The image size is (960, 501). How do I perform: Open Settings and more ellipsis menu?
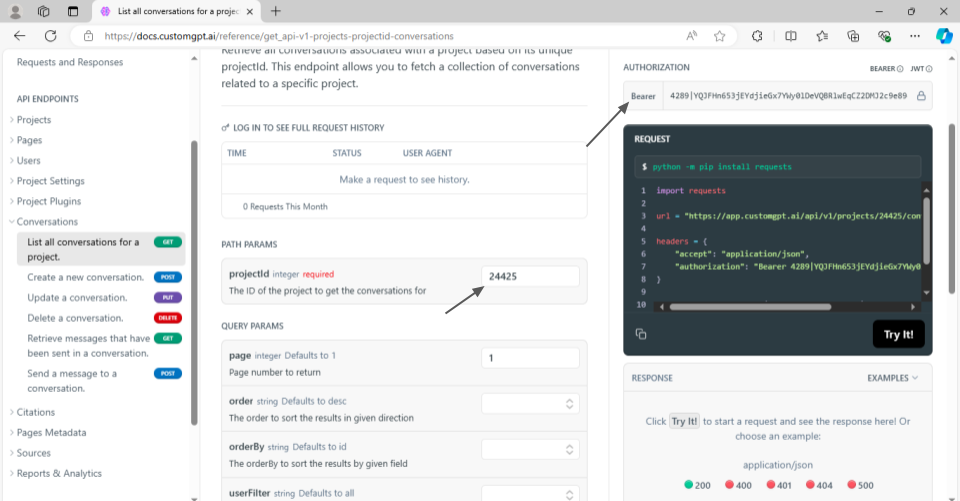point(915,36)
